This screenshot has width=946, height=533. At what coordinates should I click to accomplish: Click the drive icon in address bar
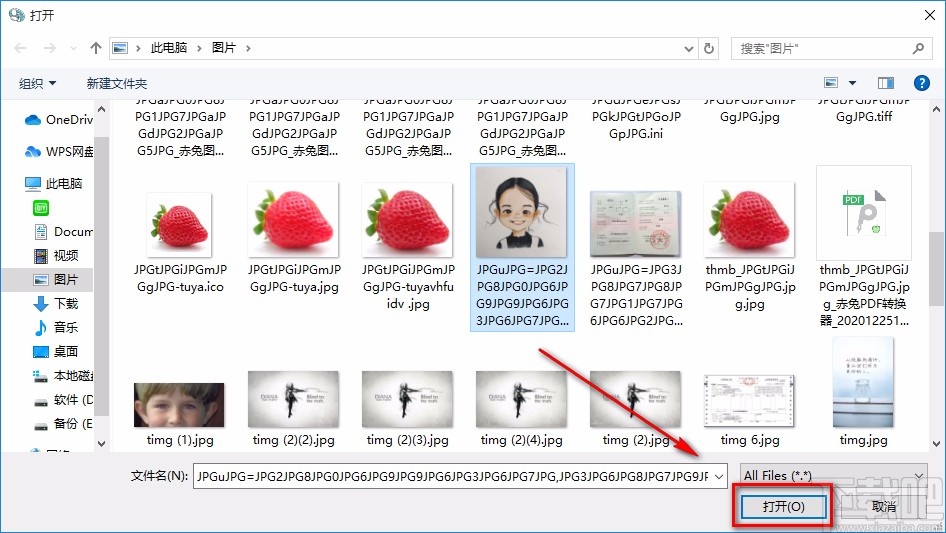pyautogui.click(x=121, y=48)
